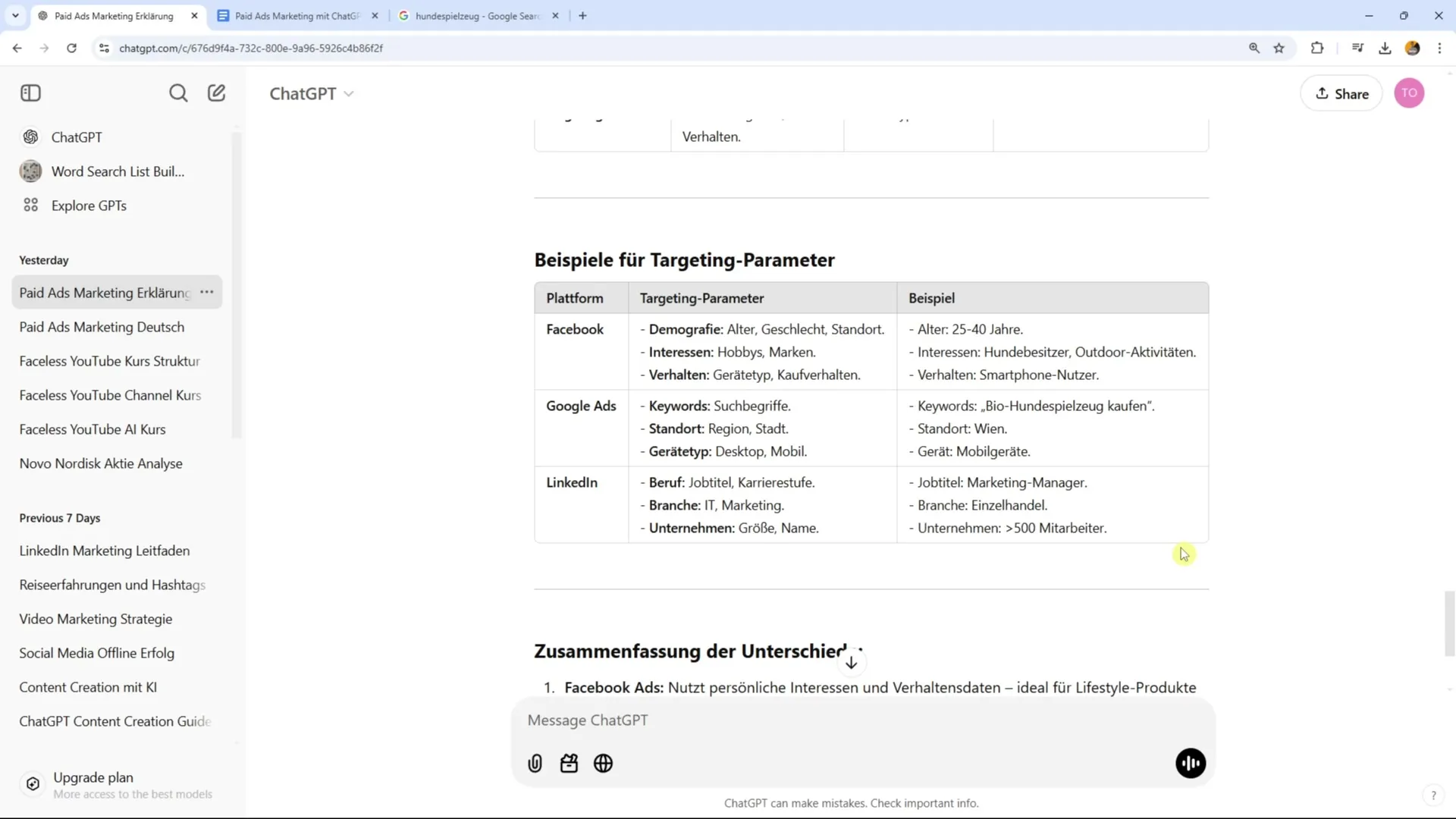Click the Share button
This screenshot has height=819, width=1456.
1341,93
